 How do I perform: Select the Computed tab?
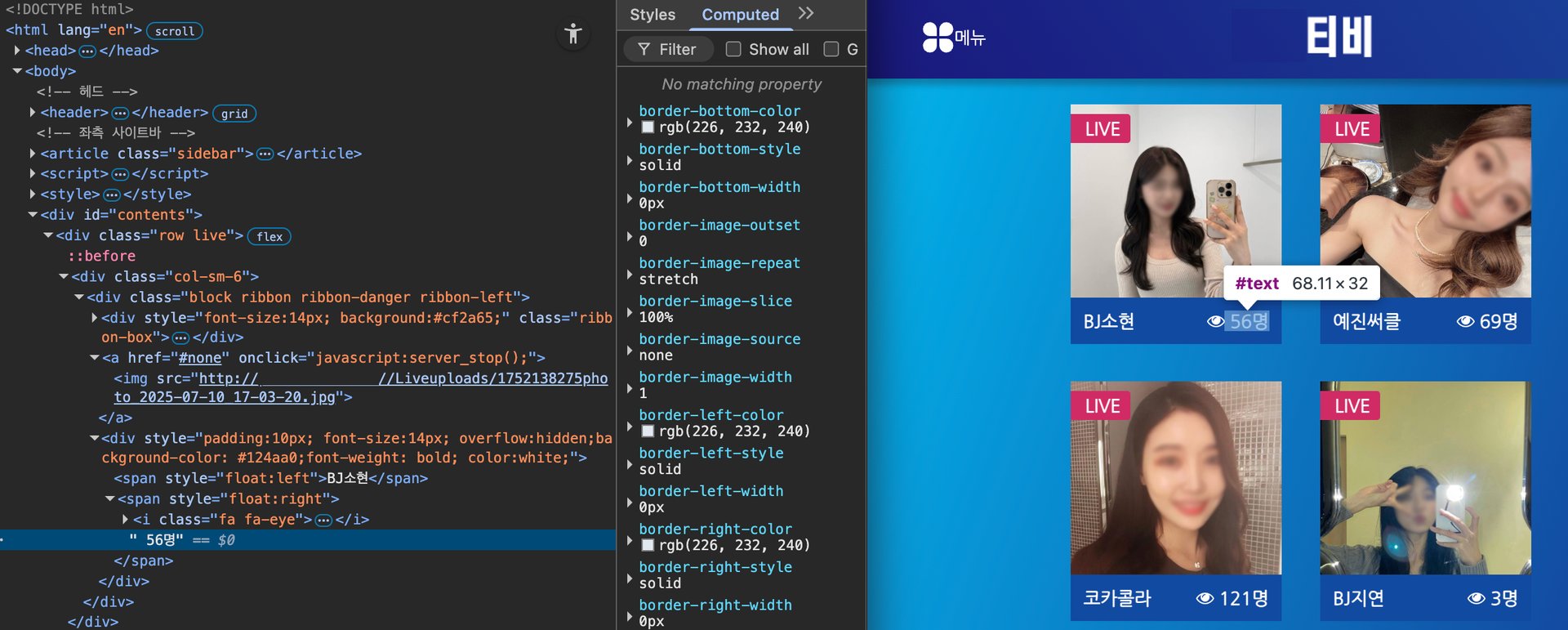click(x=741, y=15)
